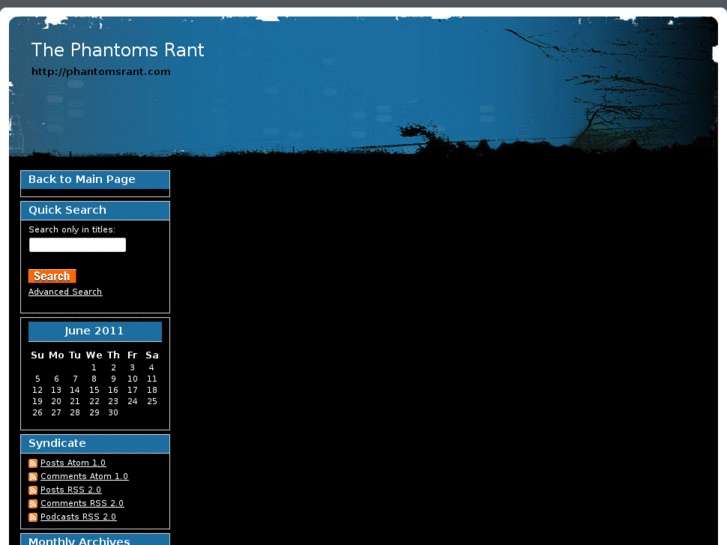Select June 4 in the calendar

pos(151,367)
